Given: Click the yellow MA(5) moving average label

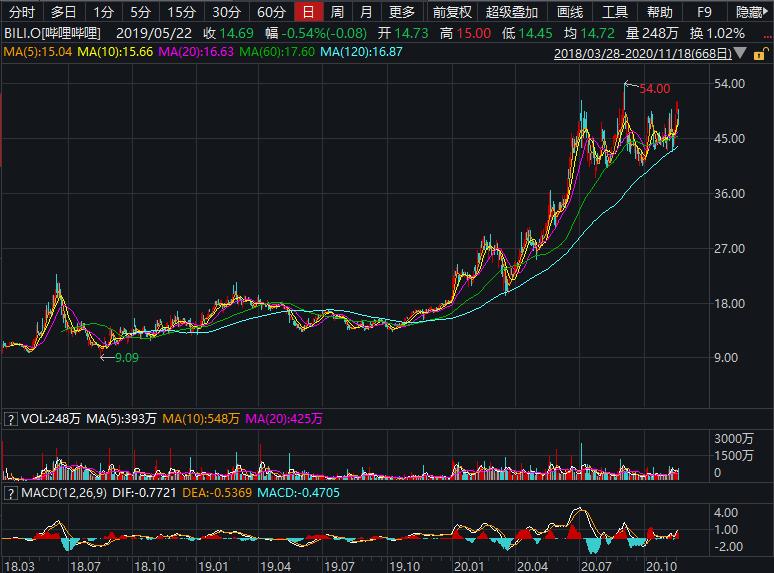Looking at the screenshot, I should click(34, 52).
